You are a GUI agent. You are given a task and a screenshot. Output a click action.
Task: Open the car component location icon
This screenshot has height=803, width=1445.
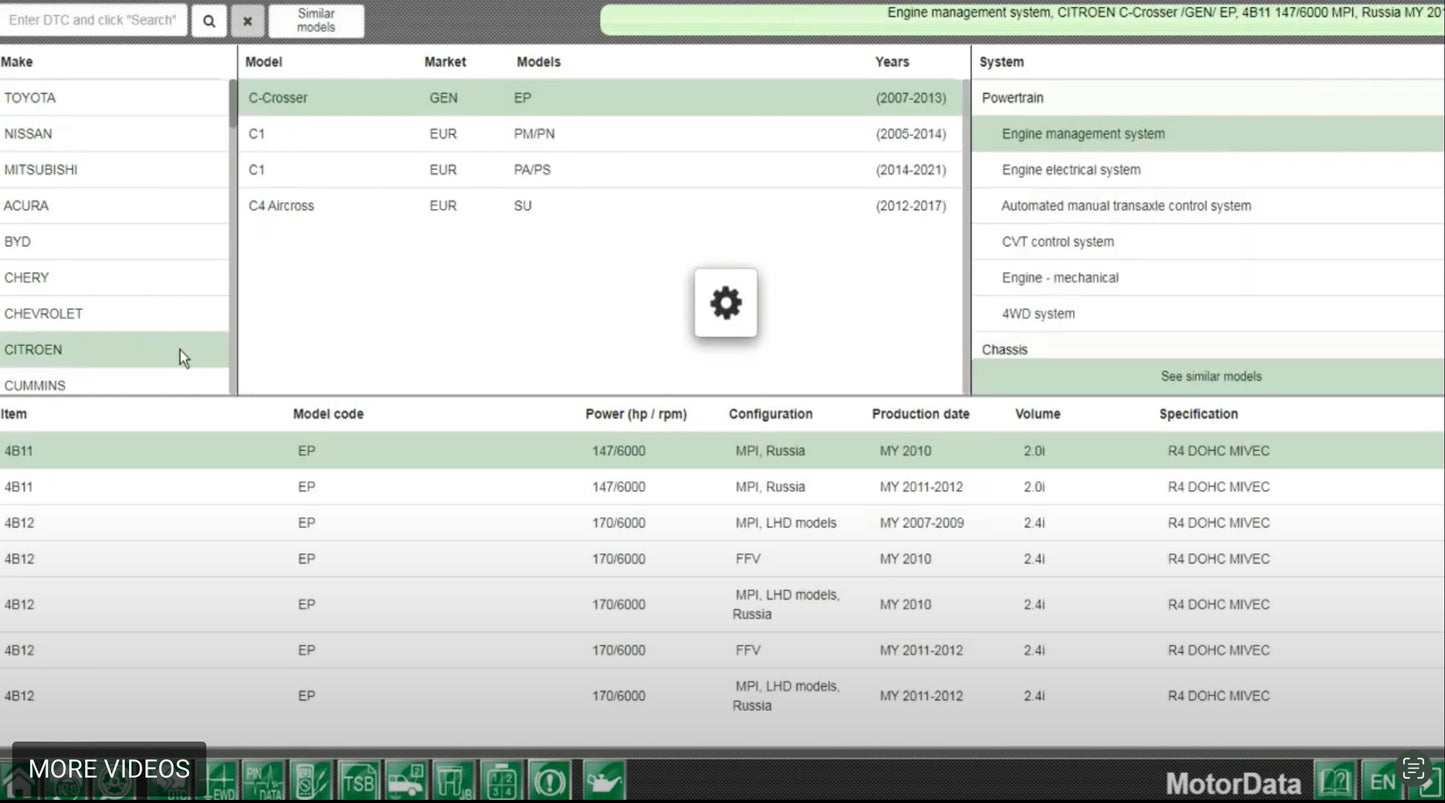[x=405, y=781]
